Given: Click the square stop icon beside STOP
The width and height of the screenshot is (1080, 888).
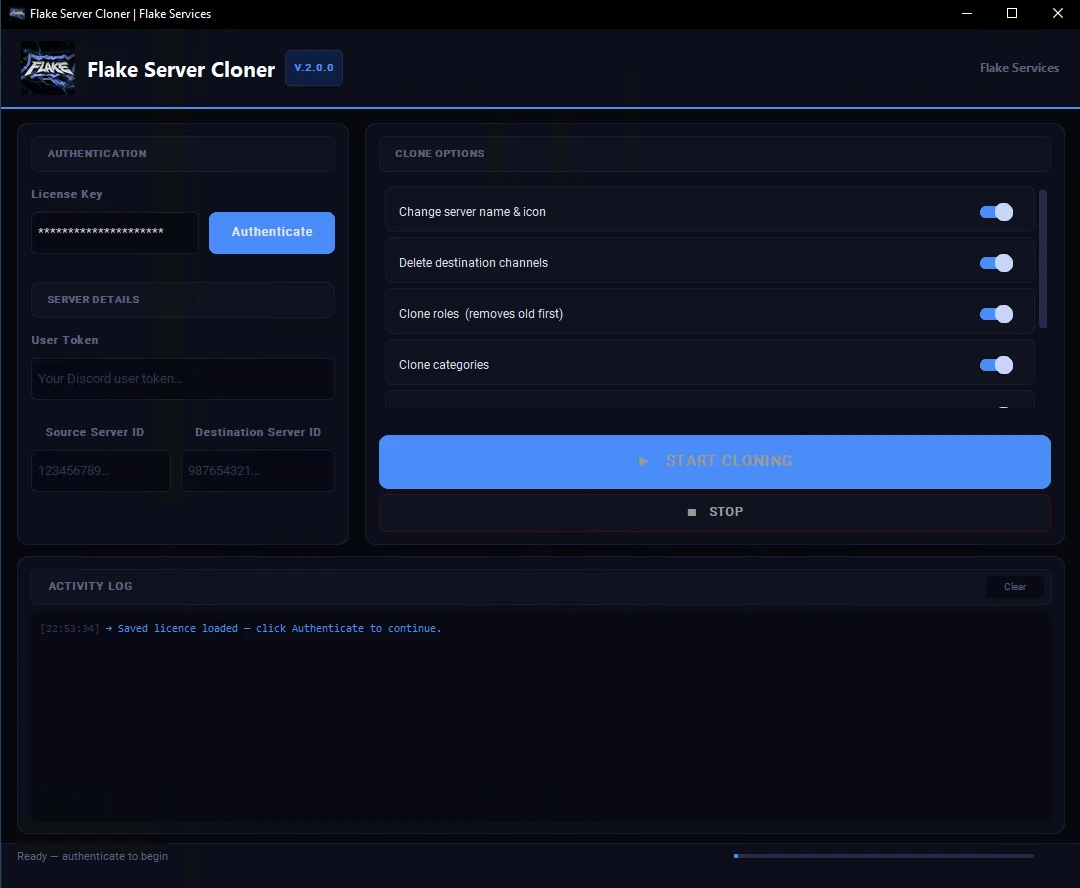Looking at the screenshot, I should (x=692, y=512).
